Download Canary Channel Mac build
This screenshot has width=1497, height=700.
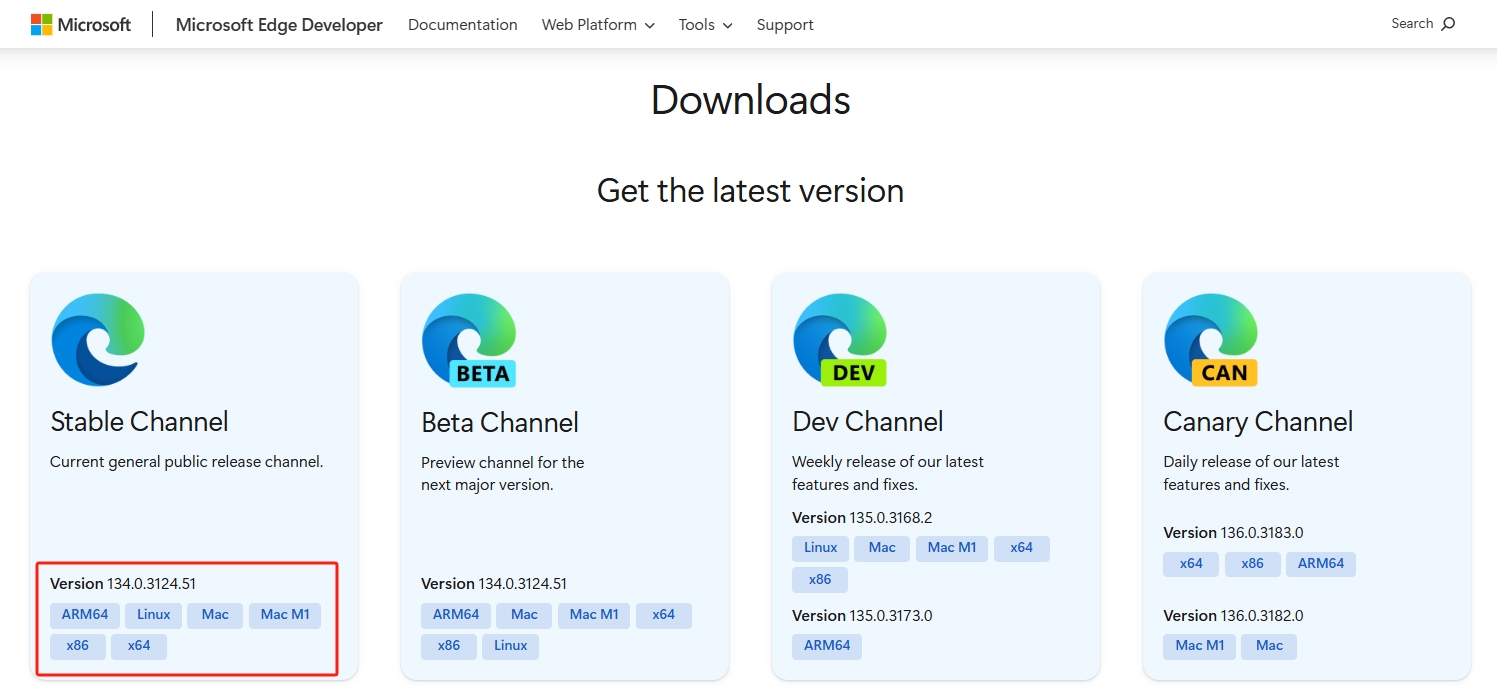point(1269,646)
